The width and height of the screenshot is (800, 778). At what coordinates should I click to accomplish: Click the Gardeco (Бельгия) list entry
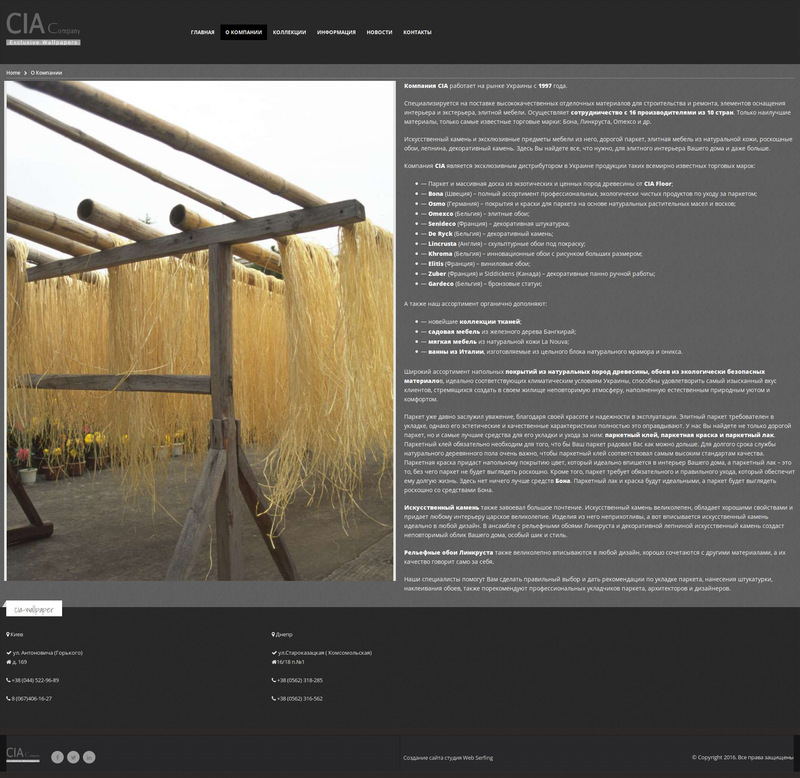pos(482,284)
